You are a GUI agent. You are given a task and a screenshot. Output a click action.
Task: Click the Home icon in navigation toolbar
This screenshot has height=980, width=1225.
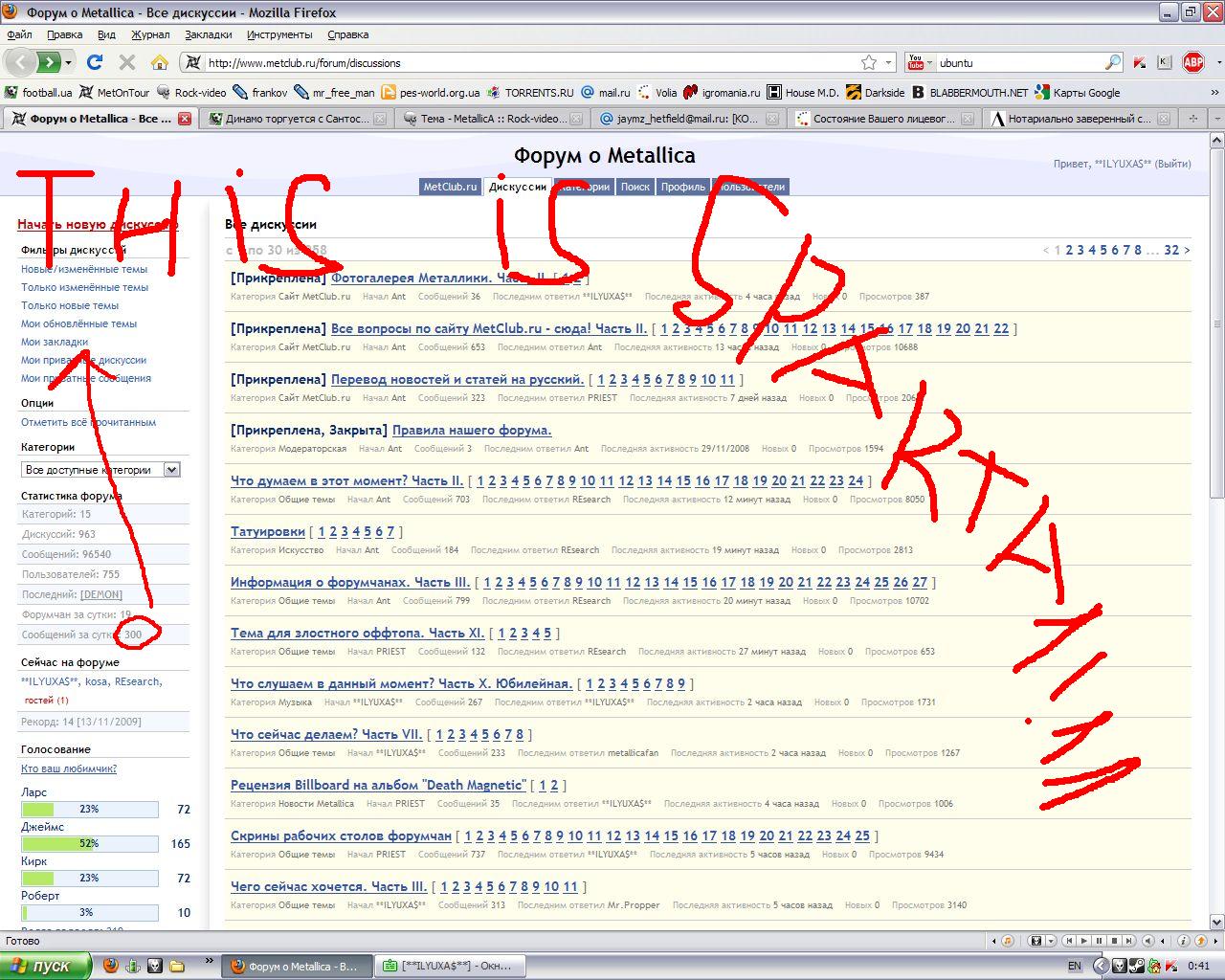coord(159,62)
